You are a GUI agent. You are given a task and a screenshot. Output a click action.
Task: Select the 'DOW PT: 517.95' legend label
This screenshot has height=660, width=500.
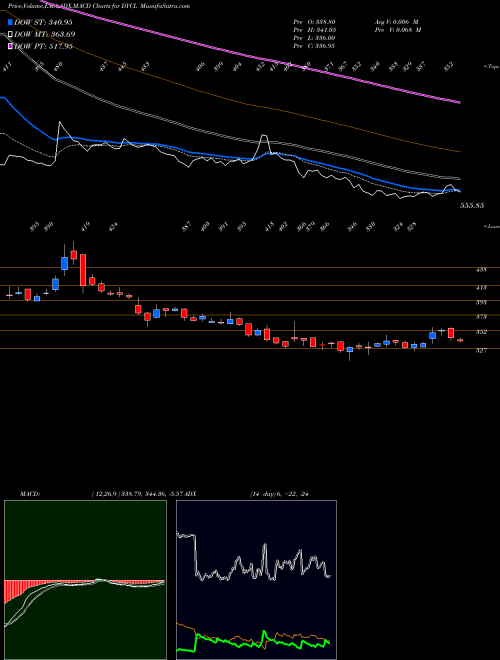click(43, 46)
